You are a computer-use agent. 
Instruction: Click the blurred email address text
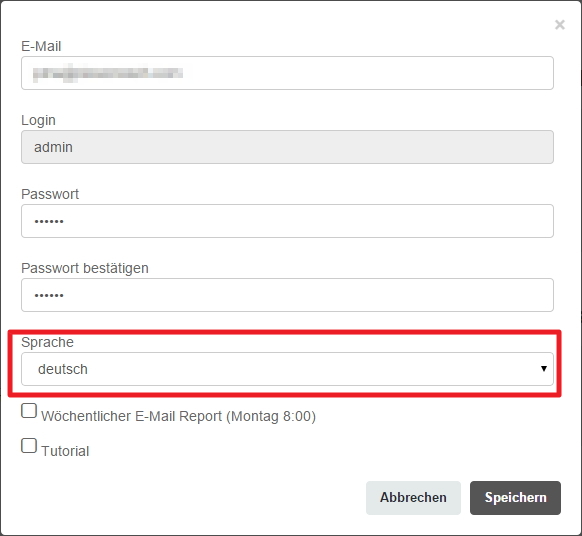pyautogui.click(x=108, y=73)
